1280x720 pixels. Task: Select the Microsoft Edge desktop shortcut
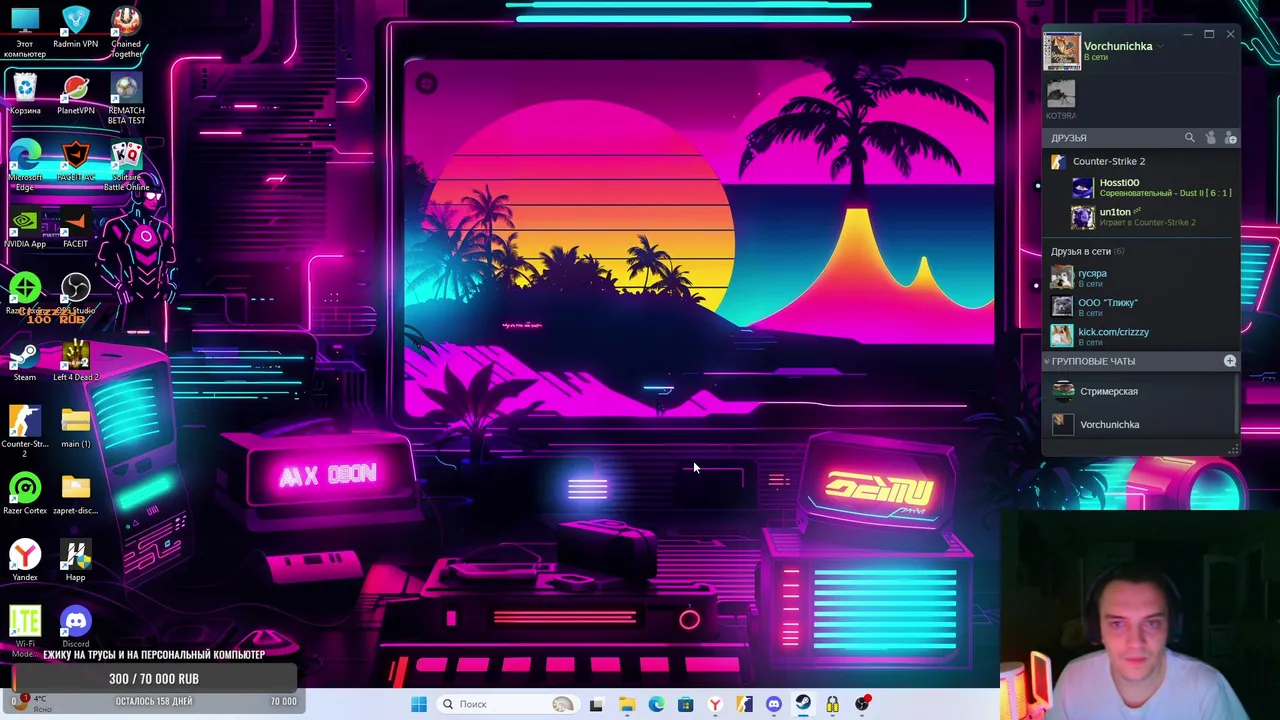pyautogui.click(x=25, y=166)
